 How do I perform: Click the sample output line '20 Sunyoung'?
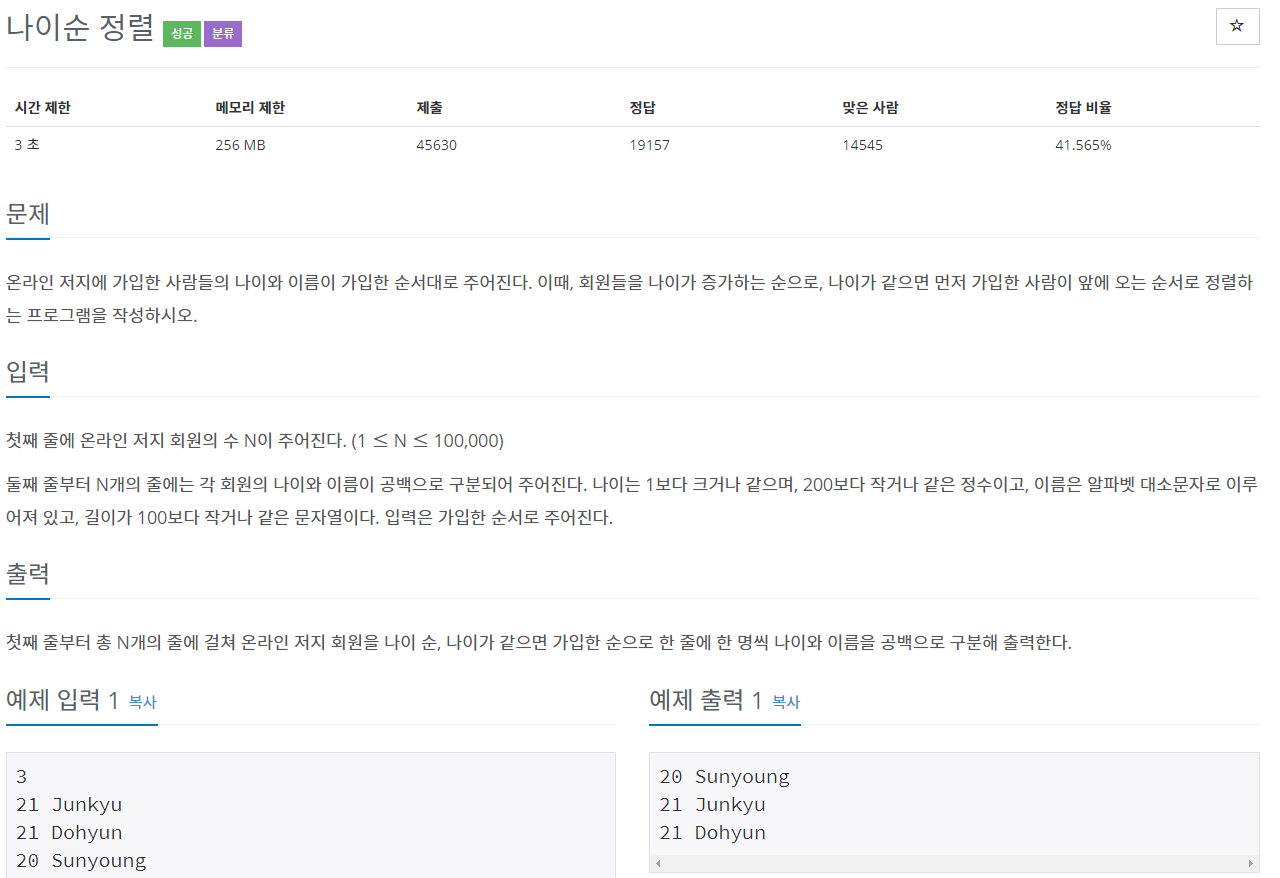tap(724, 777)
